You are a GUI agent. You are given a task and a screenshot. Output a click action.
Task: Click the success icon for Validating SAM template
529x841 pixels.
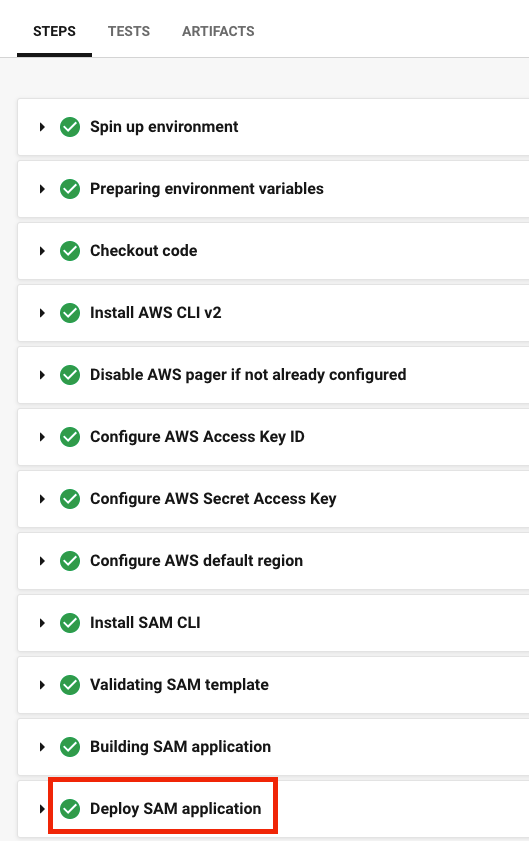click(x=70, y=685)
